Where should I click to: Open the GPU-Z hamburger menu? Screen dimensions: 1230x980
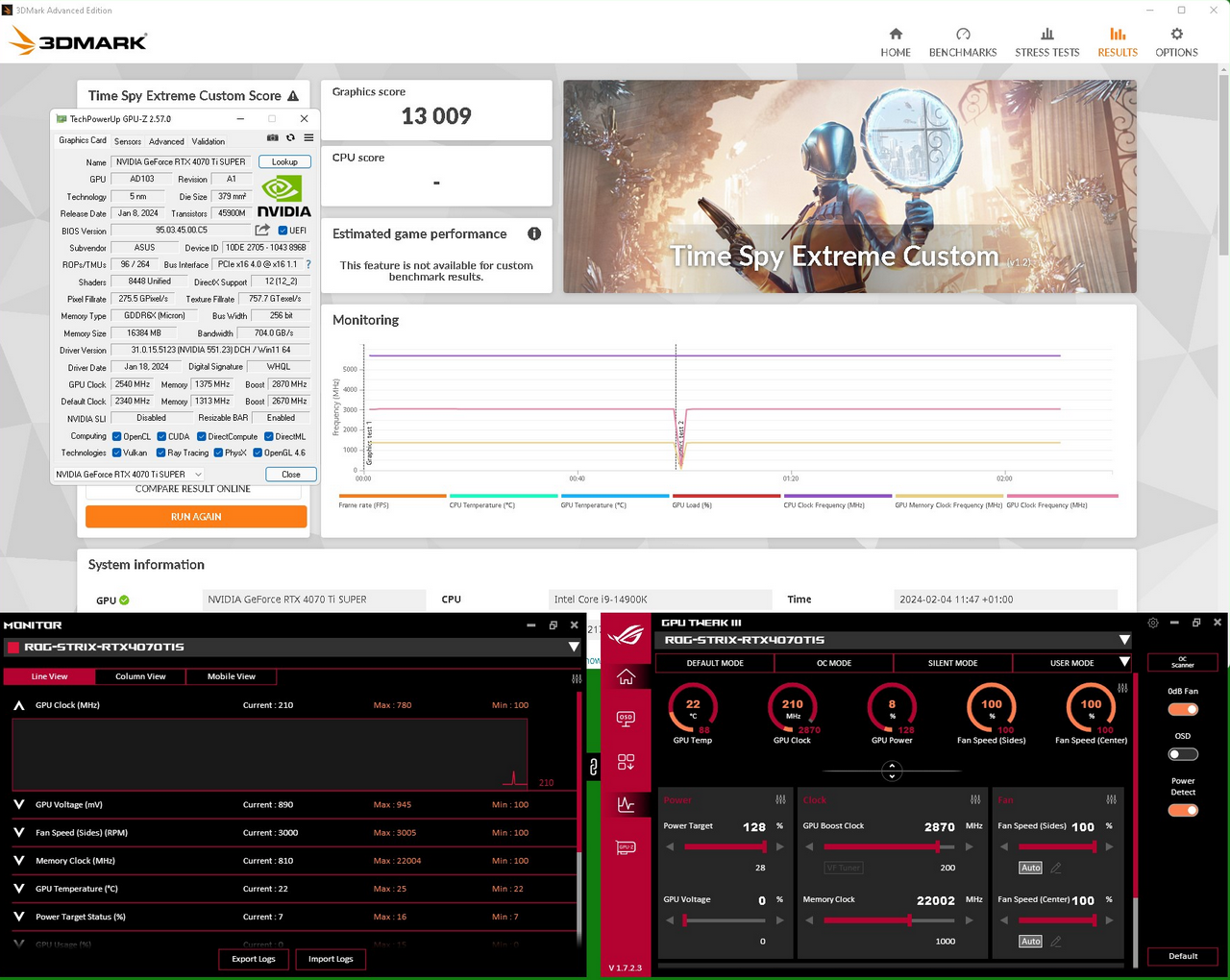(308, 138)
